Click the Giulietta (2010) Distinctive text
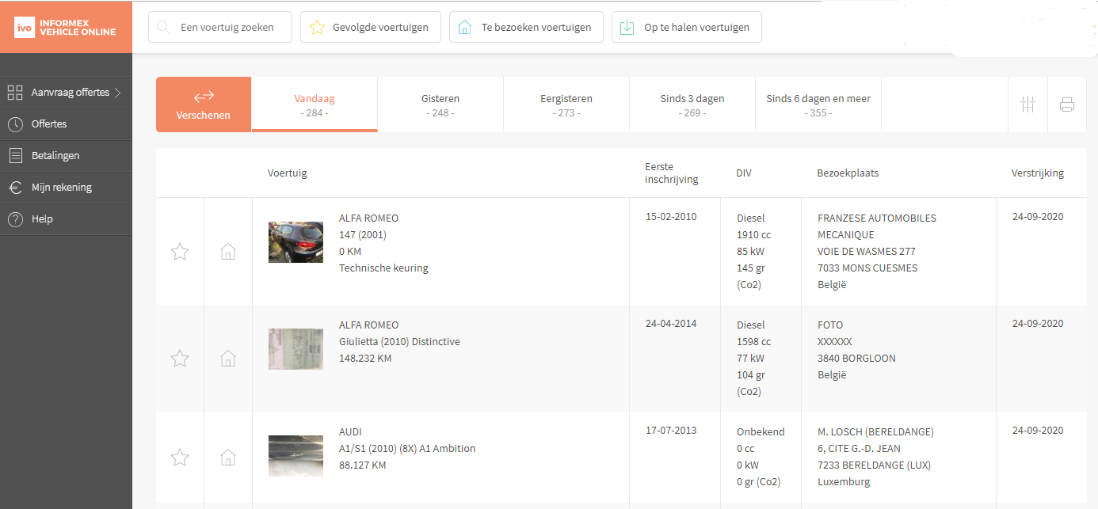The height and width of the screenshot is (509, 1098). pyautogui.click(x=399, y=342)
